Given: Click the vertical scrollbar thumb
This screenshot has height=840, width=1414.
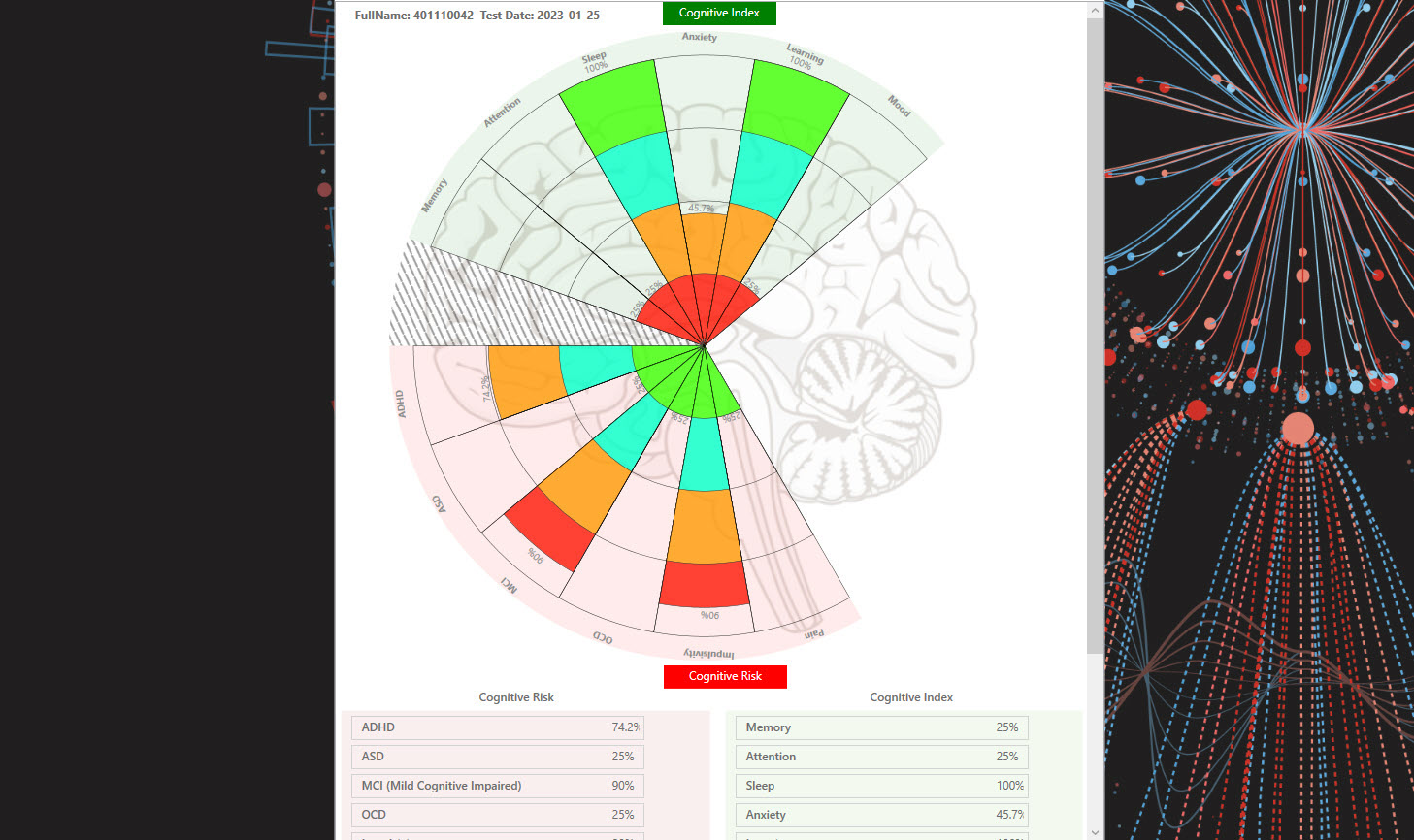Looking at the screenshot, I should click(x=1095, y=336).
